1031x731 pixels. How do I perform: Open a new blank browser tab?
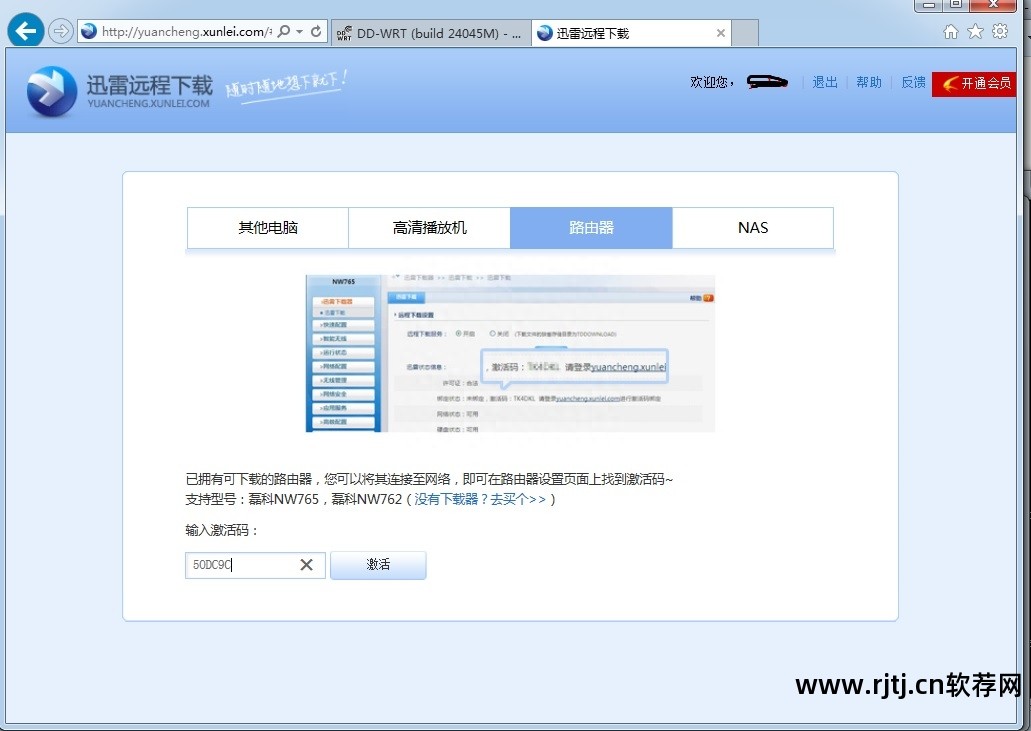click(745, 34)
